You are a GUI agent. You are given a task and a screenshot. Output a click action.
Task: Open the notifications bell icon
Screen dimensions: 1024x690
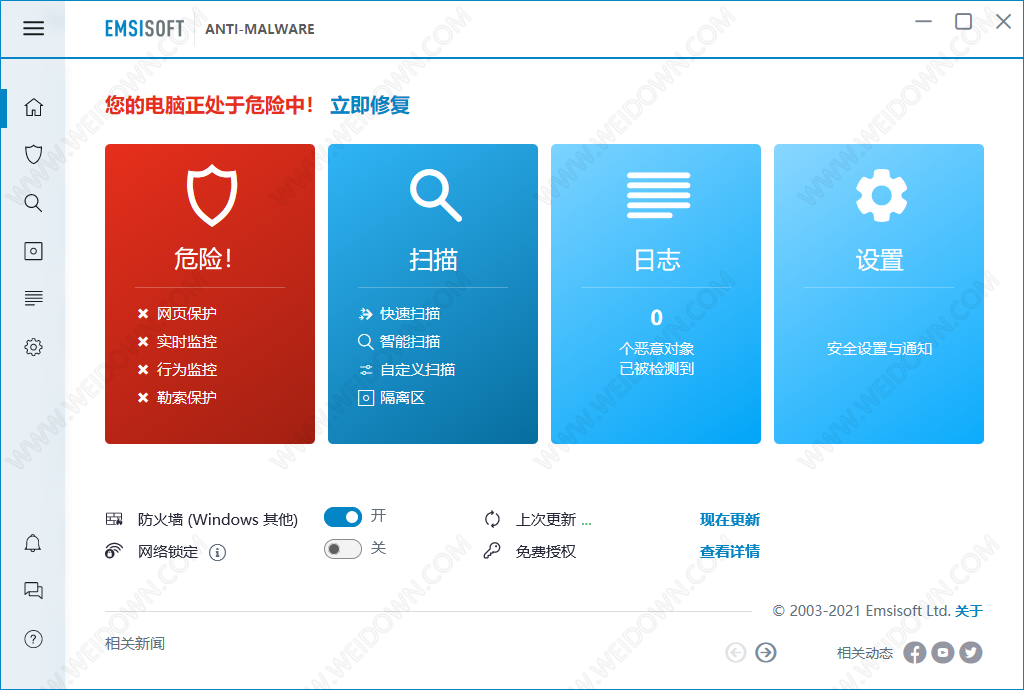(x=33, y=543)
